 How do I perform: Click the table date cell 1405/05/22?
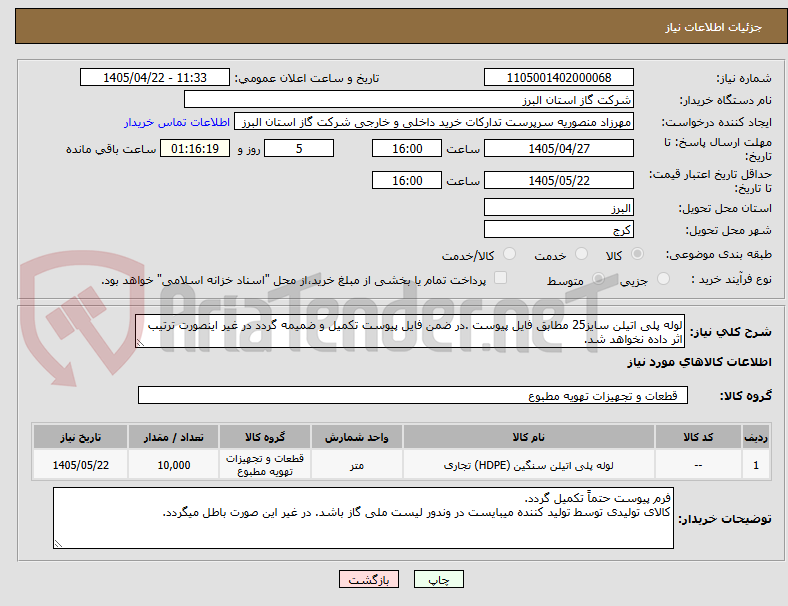pyautogui.click(x=80, y=465)
